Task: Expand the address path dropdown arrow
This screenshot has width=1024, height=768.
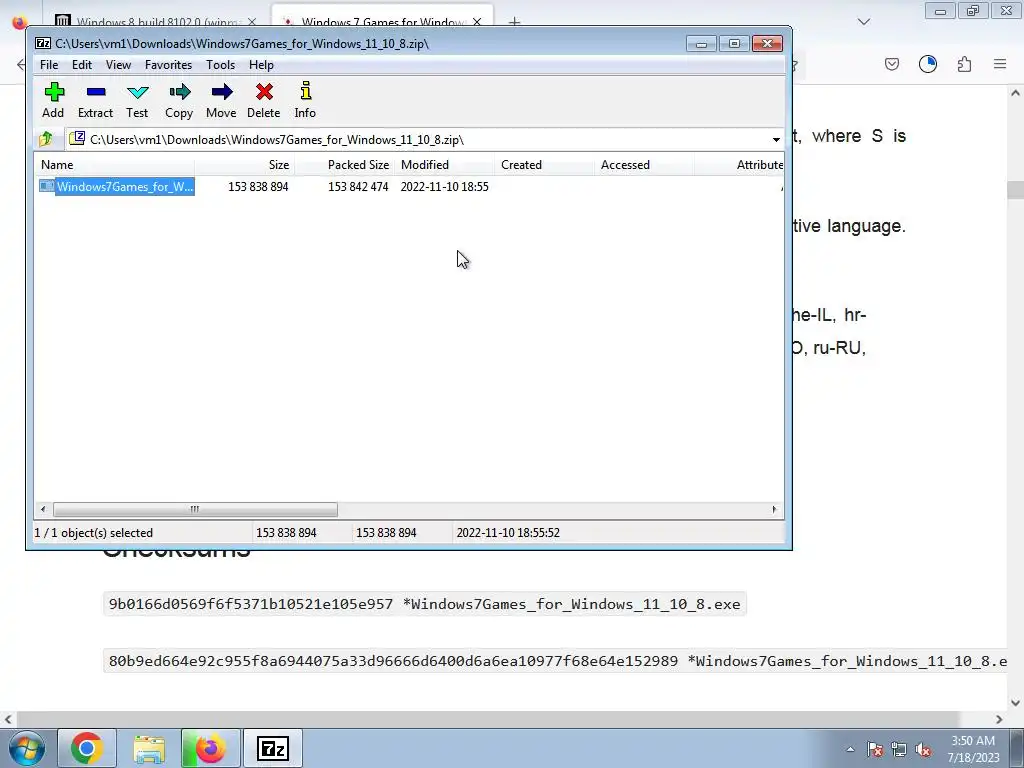Action: pos(776,139)
